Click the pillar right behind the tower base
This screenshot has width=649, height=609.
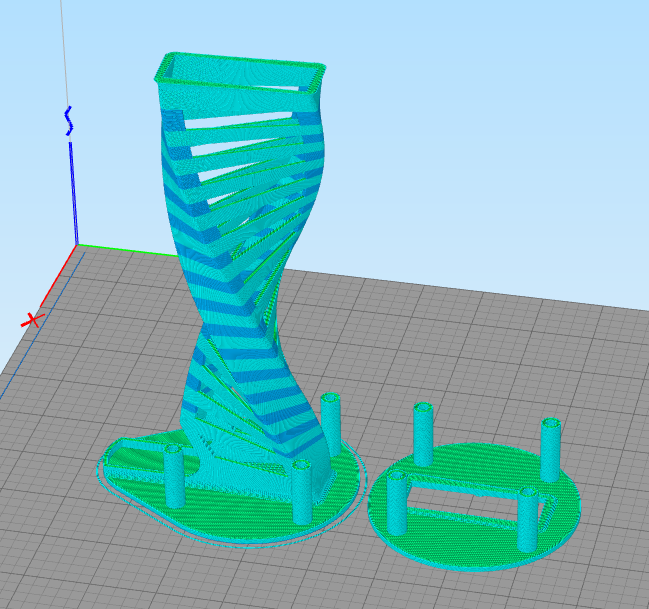click(332, 418)
